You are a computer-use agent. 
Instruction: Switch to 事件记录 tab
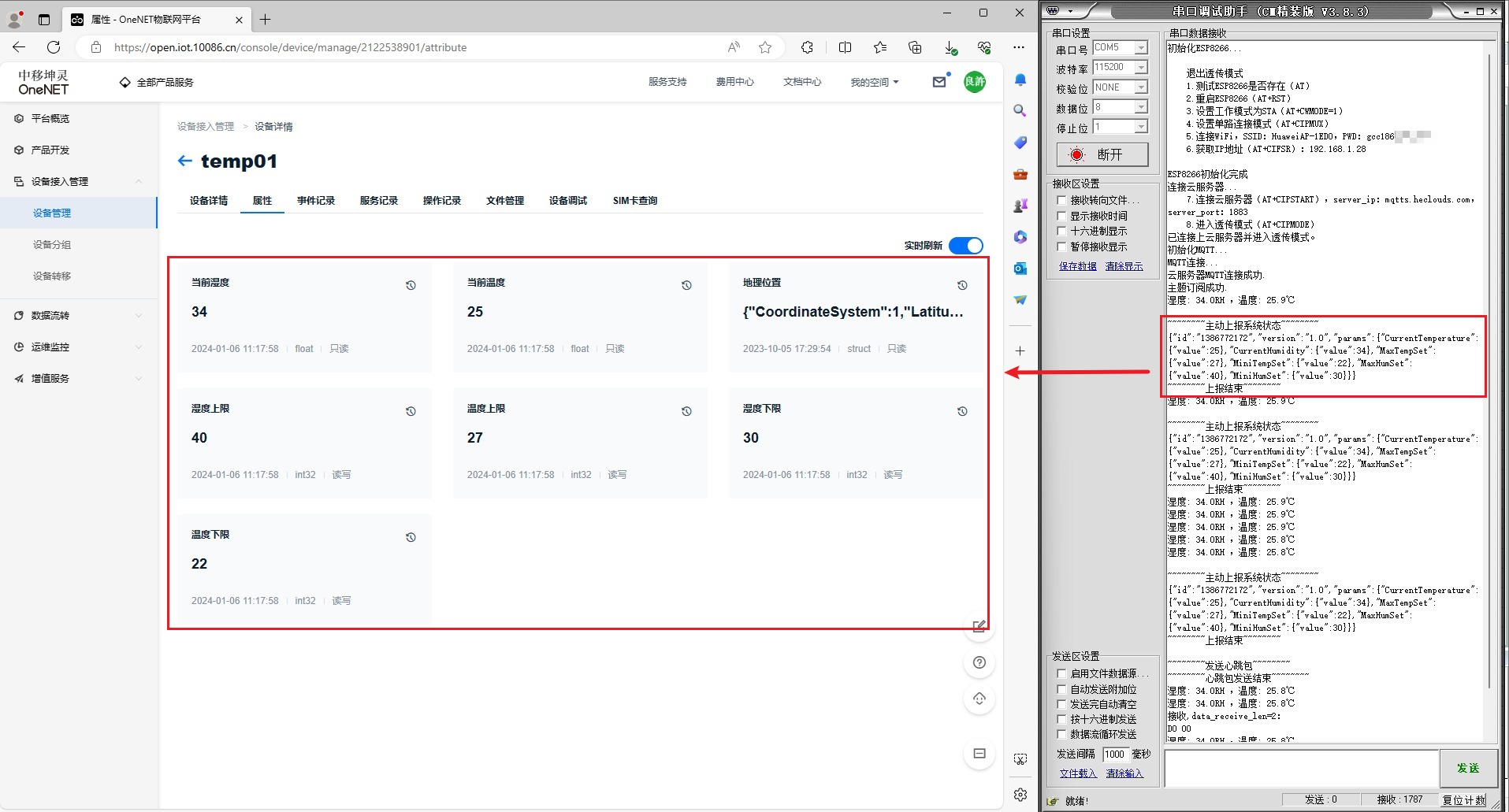pyautogui.click(x=316, y=201)
